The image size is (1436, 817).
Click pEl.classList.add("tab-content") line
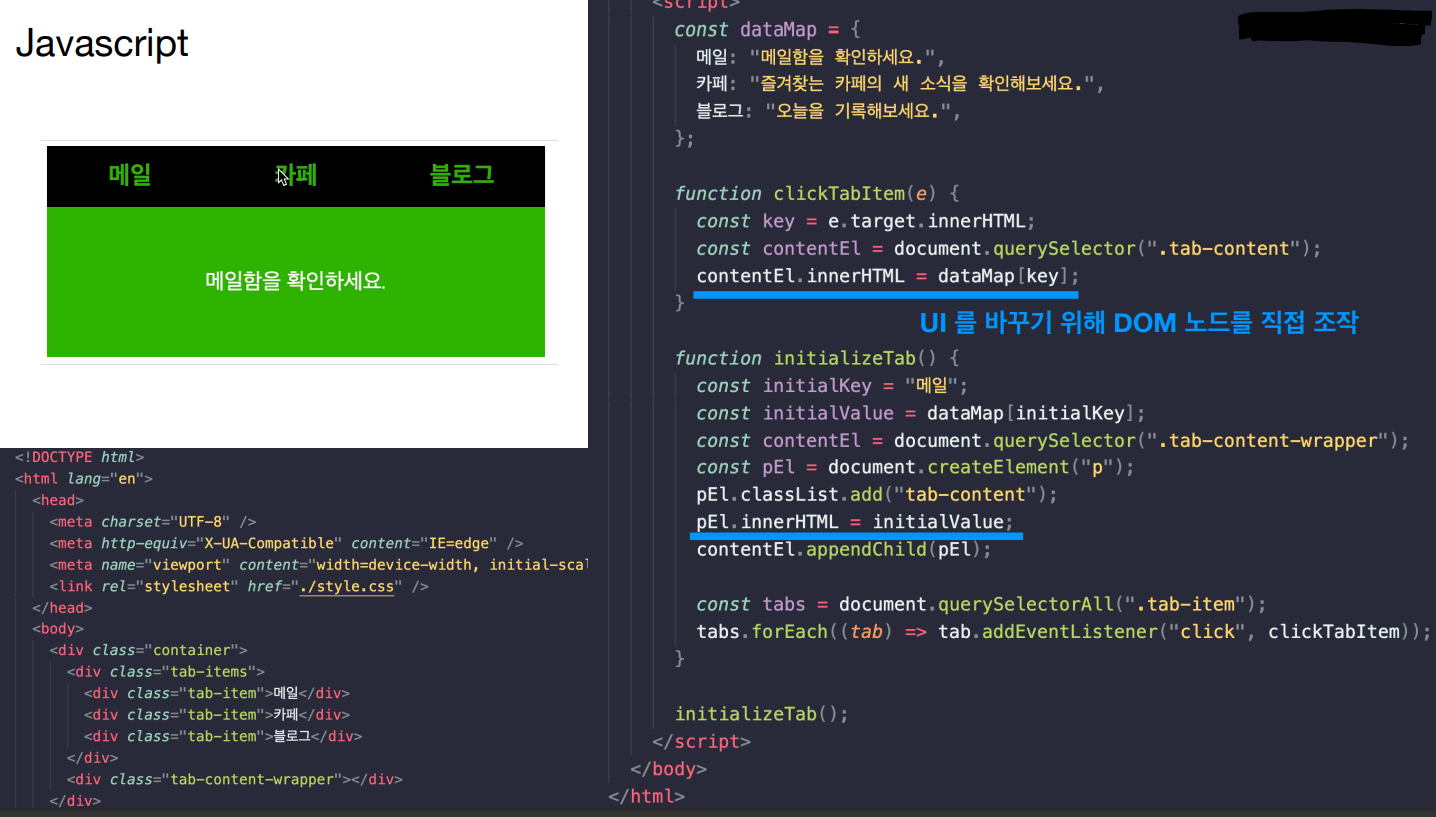(x=877, y=494)
